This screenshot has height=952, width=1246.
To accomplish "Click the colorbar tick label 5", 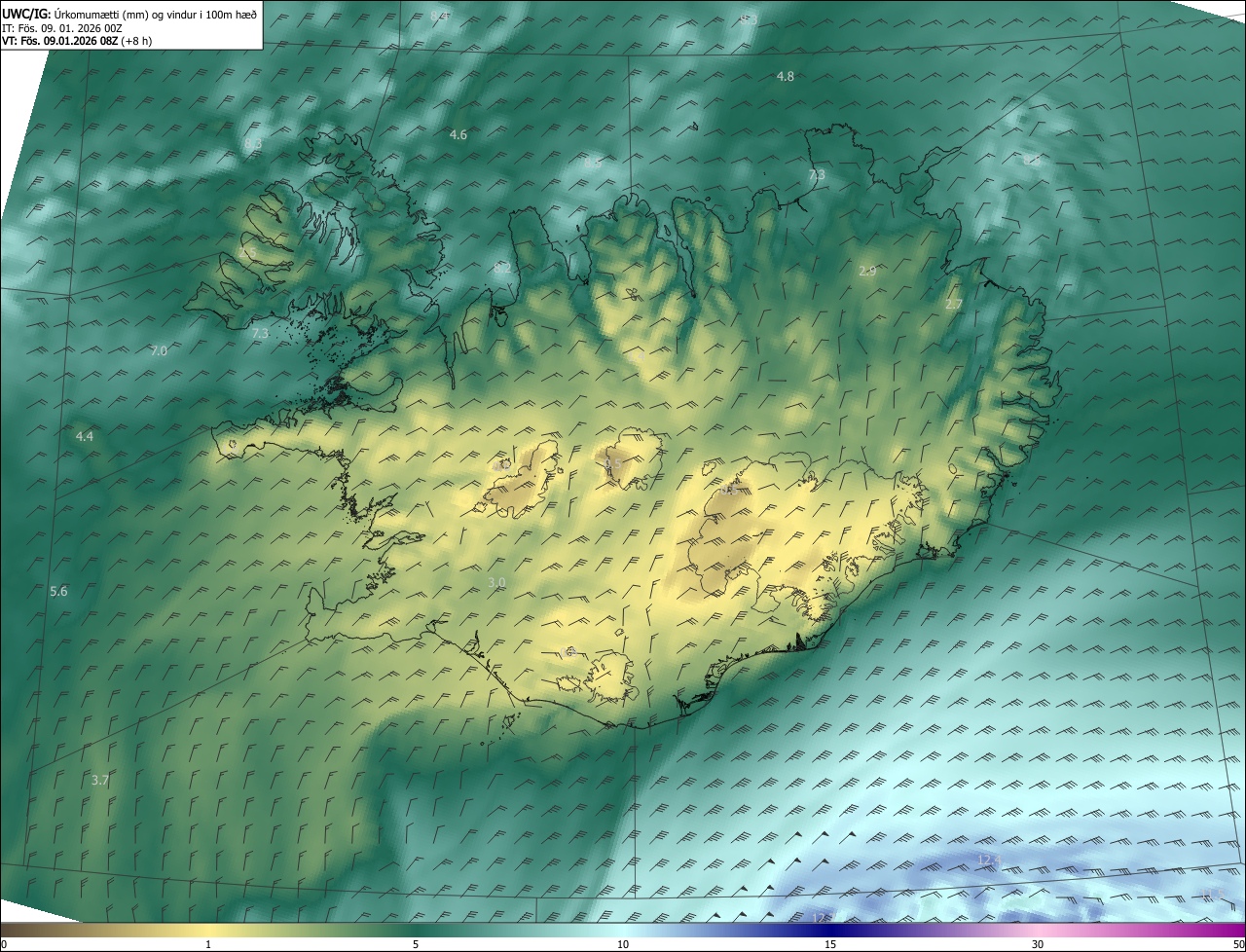I will [416, 944].
